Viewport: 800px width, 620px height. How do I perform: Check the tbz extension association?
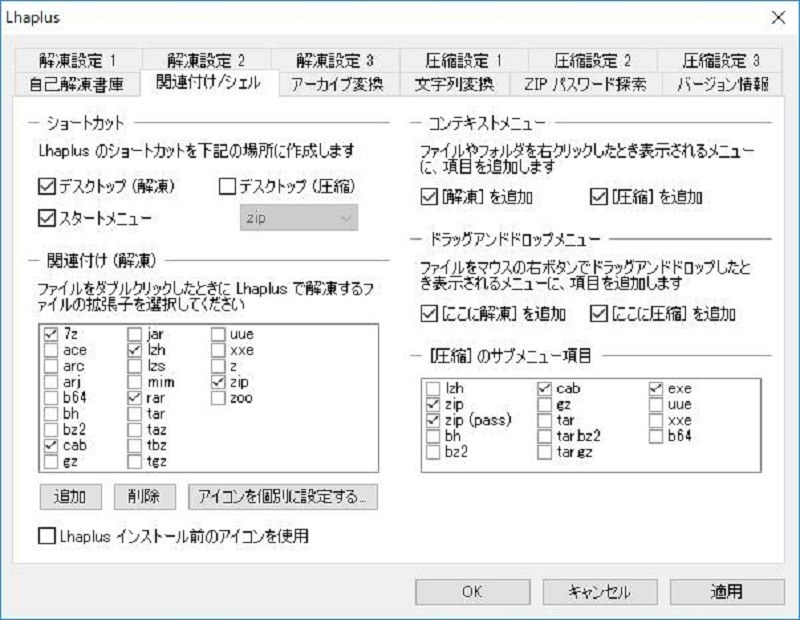[135, 445]
